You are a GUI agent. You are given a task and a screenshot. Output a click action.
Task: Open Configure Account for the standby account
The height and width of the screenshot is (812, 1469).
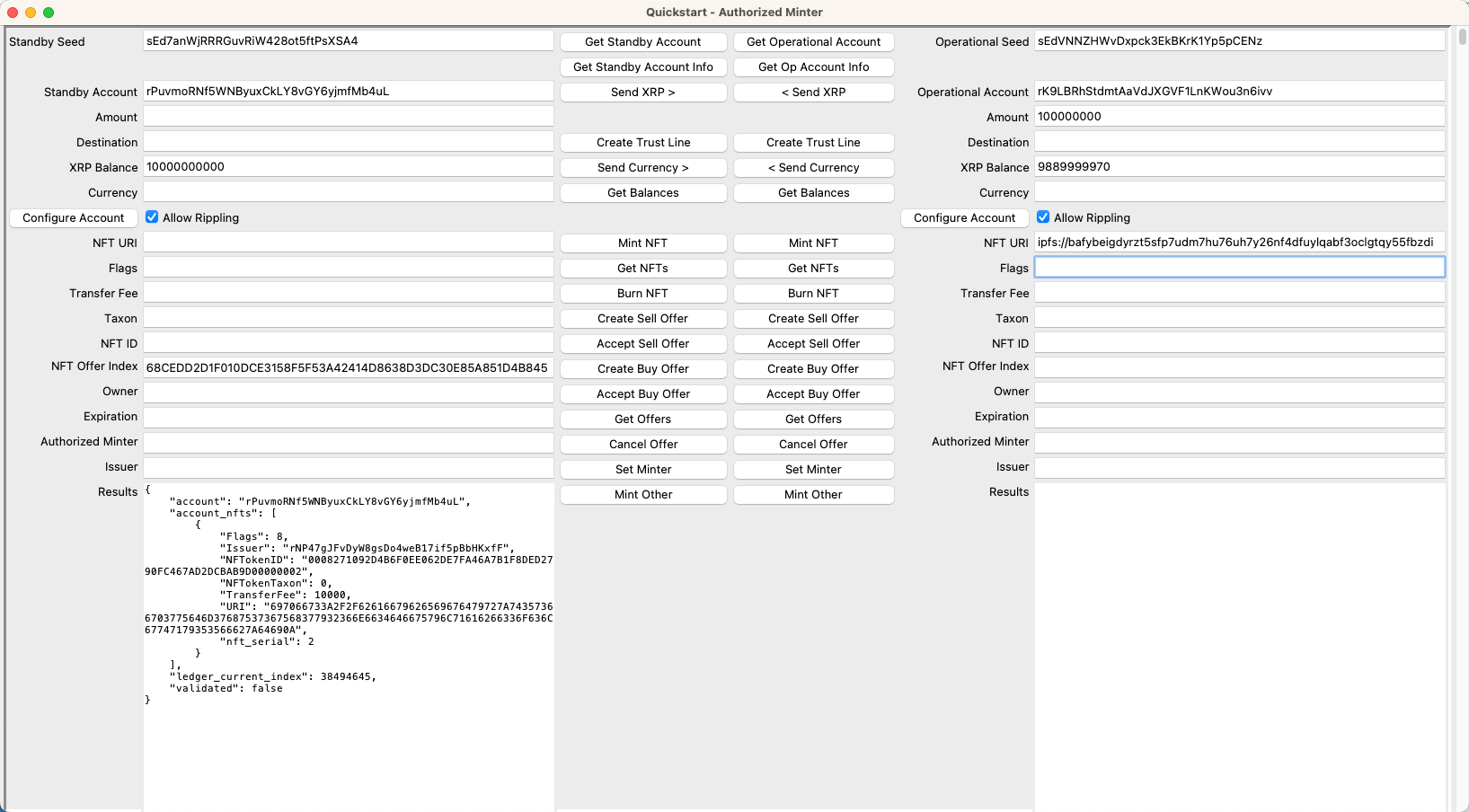(73, 217)
